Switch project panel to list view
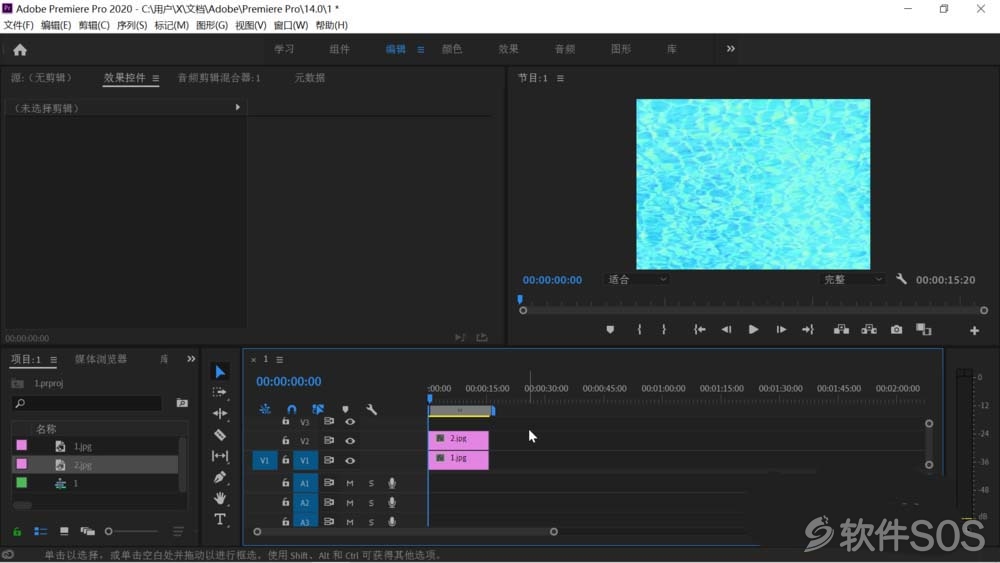The height and width of the screenshot is (563, 1000). pos(40,531)
